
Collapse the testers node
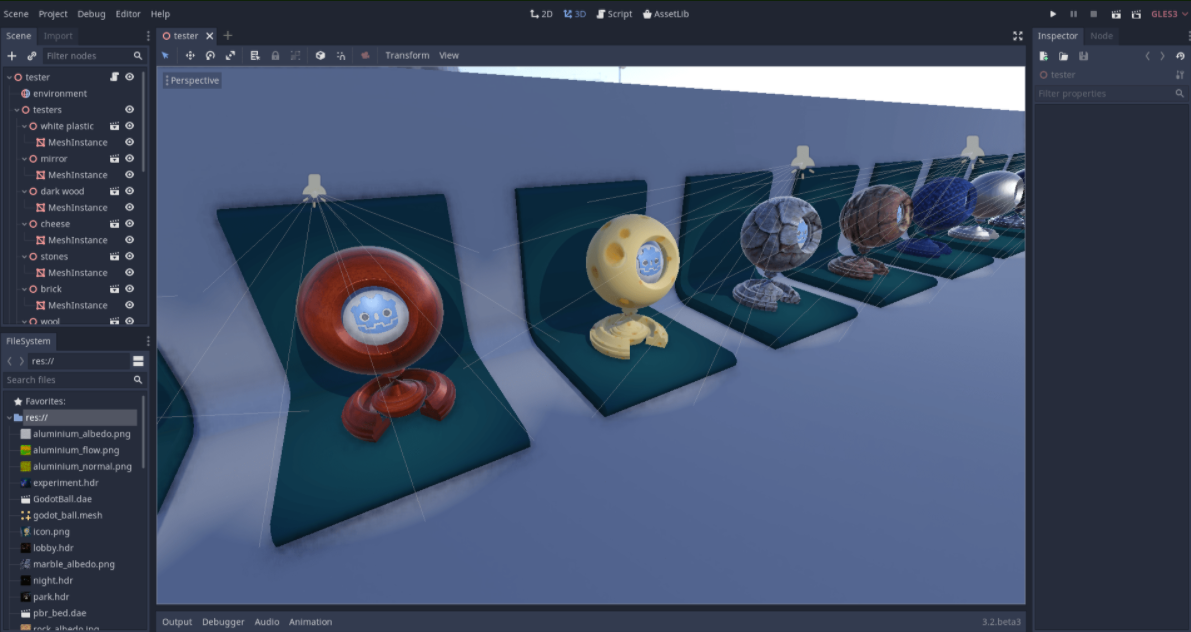pyautogui.click(x=17, y=109)
